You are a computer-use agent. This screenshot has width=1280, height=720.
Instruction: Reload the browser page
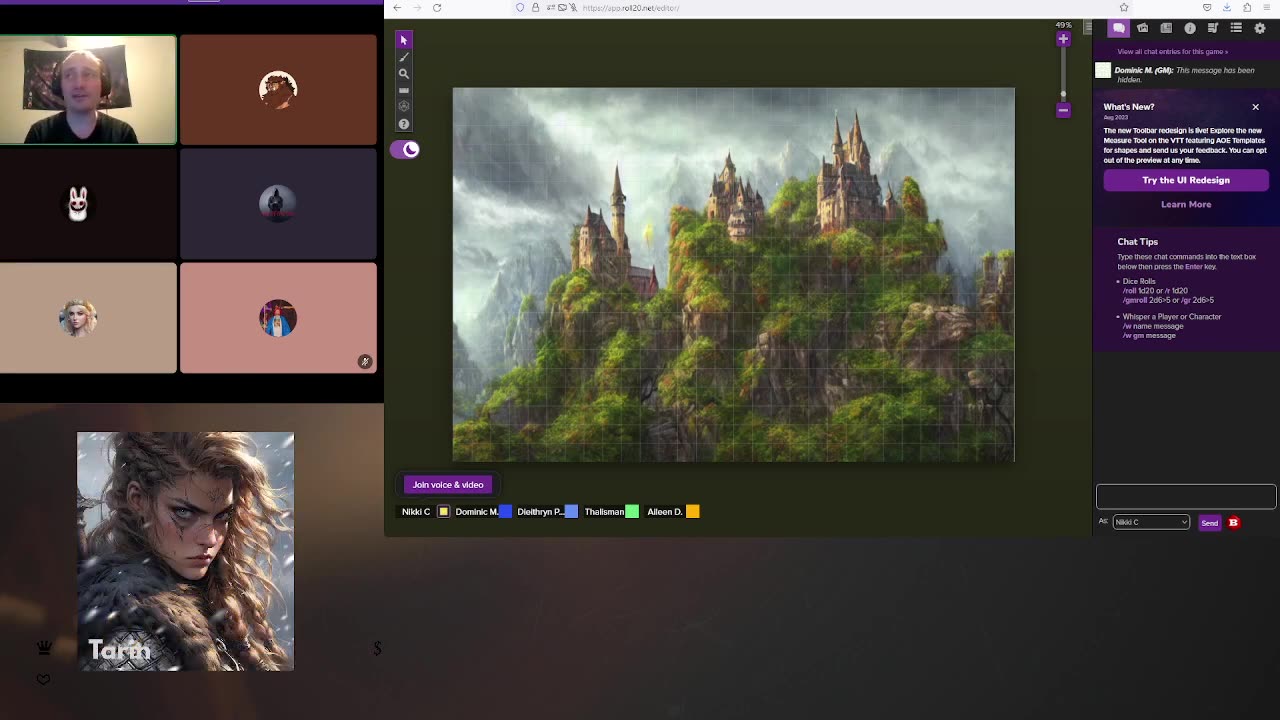click(x=437, y=8)
